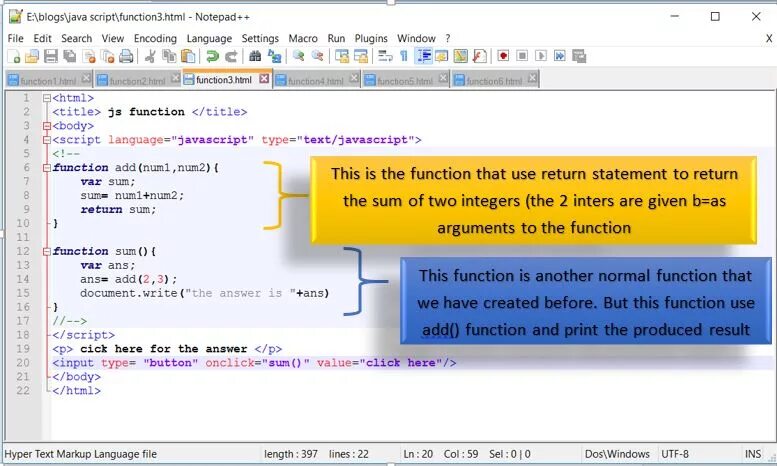Image resolution: width=777 pixels, height=466 pixels.
Task: Click 'length : 397' in status bar
Action: (291, 454)
